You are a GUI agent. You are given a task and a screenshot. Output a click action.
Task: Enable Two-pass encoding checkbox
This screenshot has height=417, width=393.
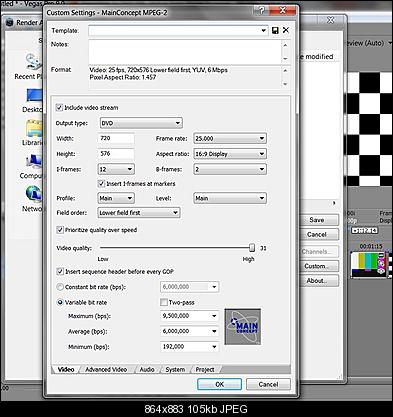(164, 302)
